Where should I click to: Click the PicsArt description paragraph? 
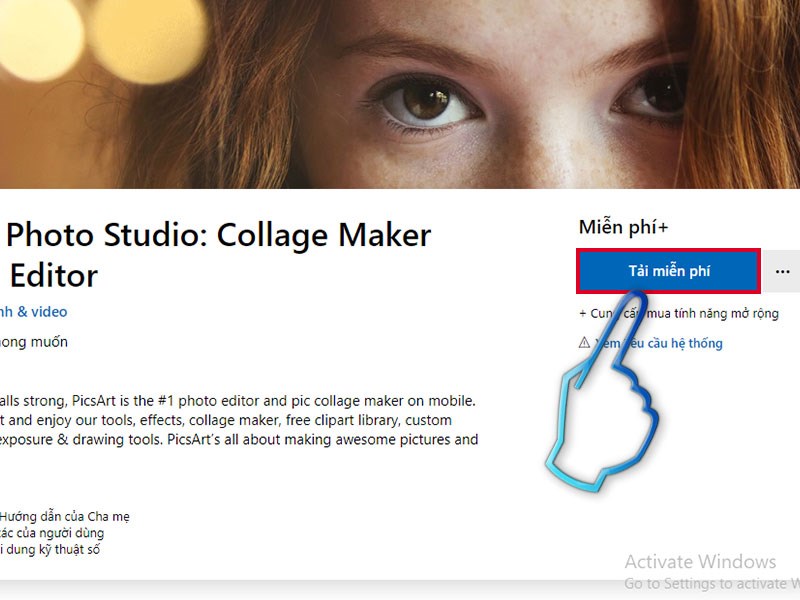point(238,420)
